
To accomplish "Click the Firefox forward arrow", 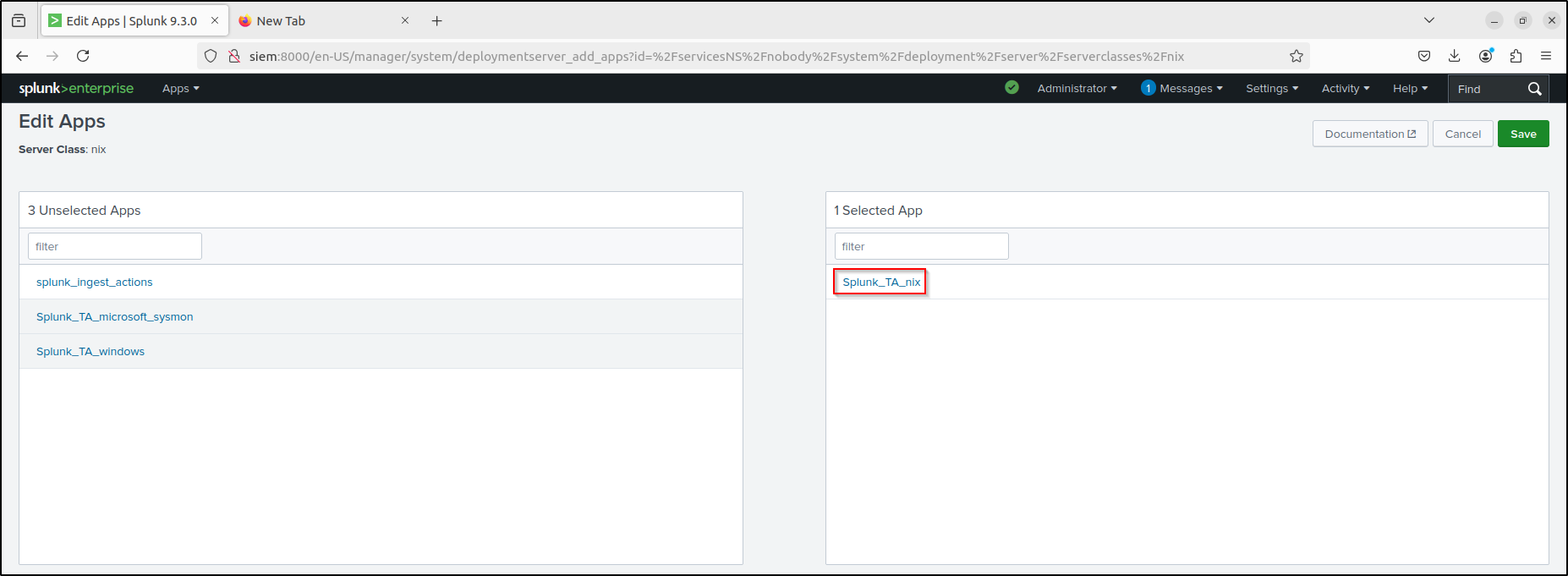I will pyautogui.click(x=52, y=56).
